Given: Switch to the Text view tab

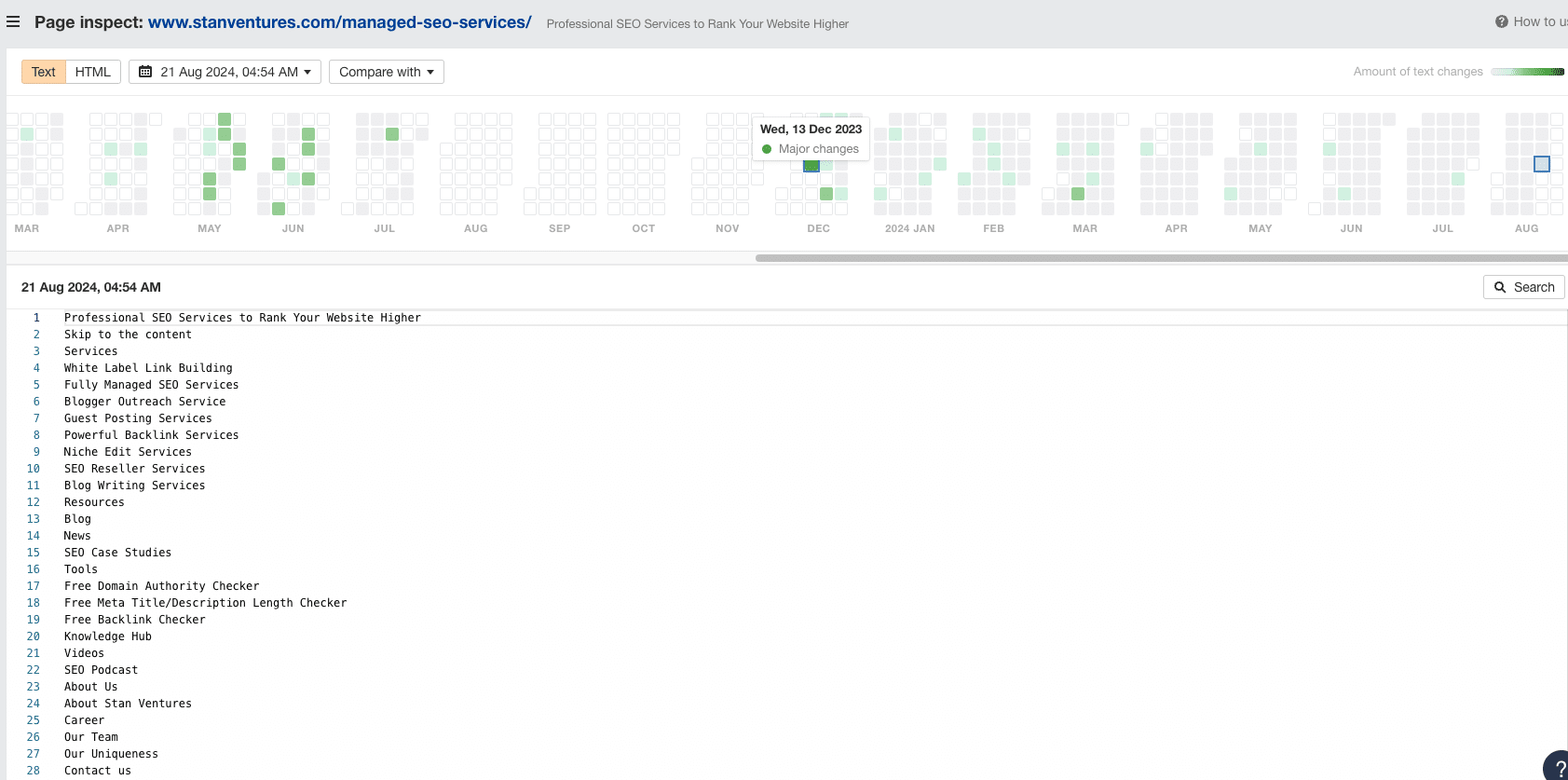Looking at the screenshot, I should point(44,72).
